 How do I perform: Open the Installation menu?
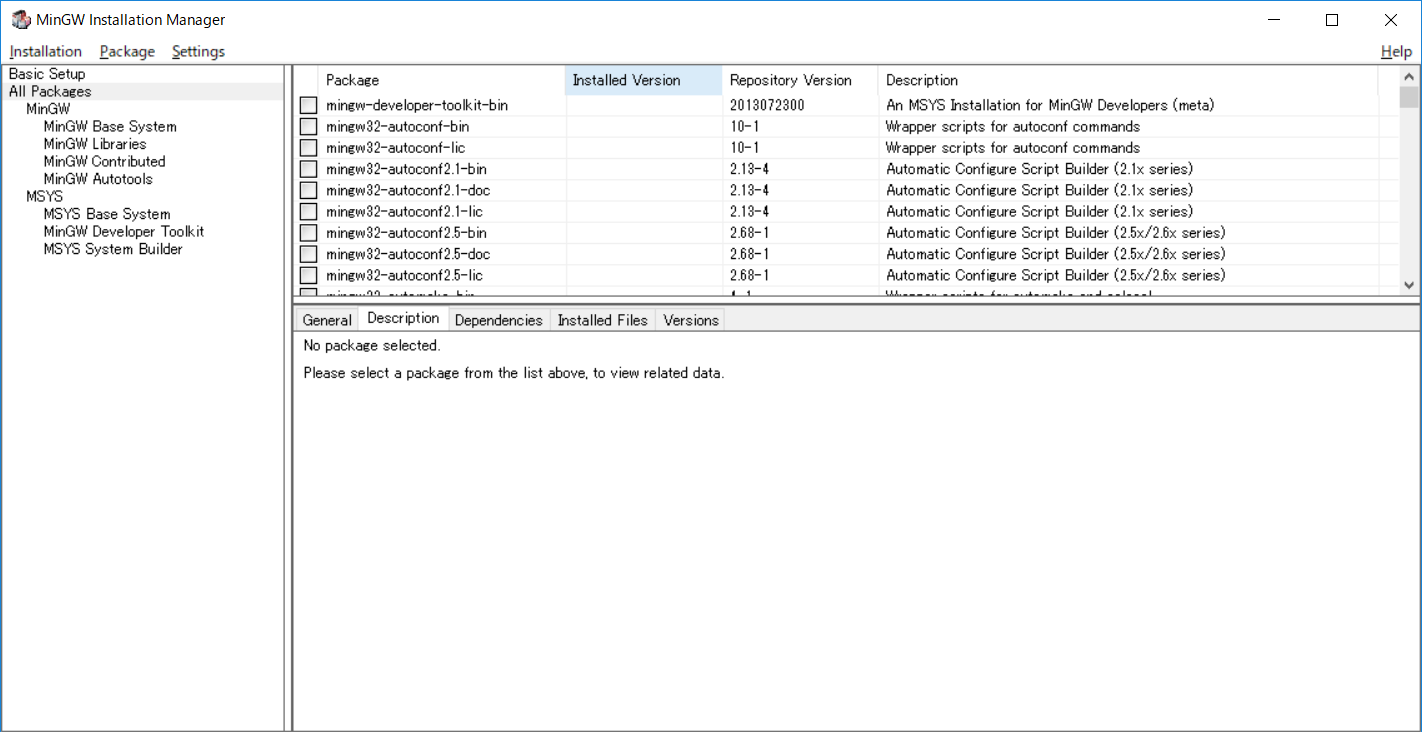(x=46, y=51)
